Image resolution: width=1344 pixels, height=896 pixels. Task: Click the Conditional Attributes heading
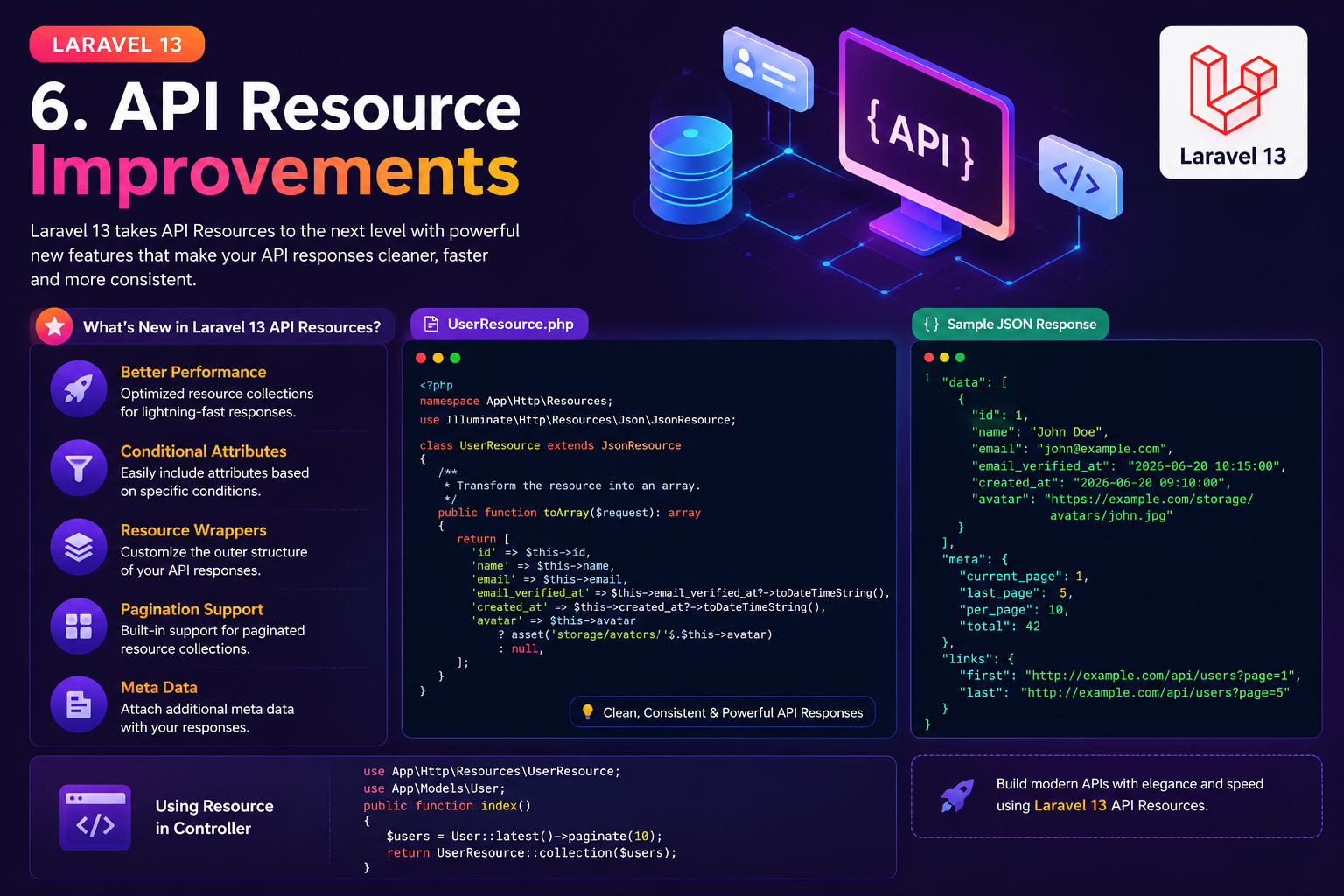click(204, 451)
